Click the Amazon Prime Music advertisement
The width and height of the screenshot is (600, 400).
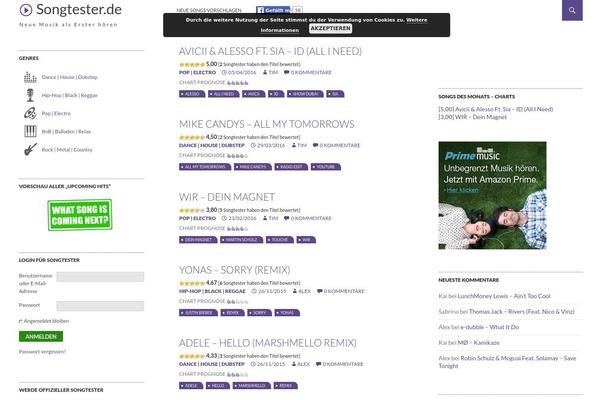[492, 195]
